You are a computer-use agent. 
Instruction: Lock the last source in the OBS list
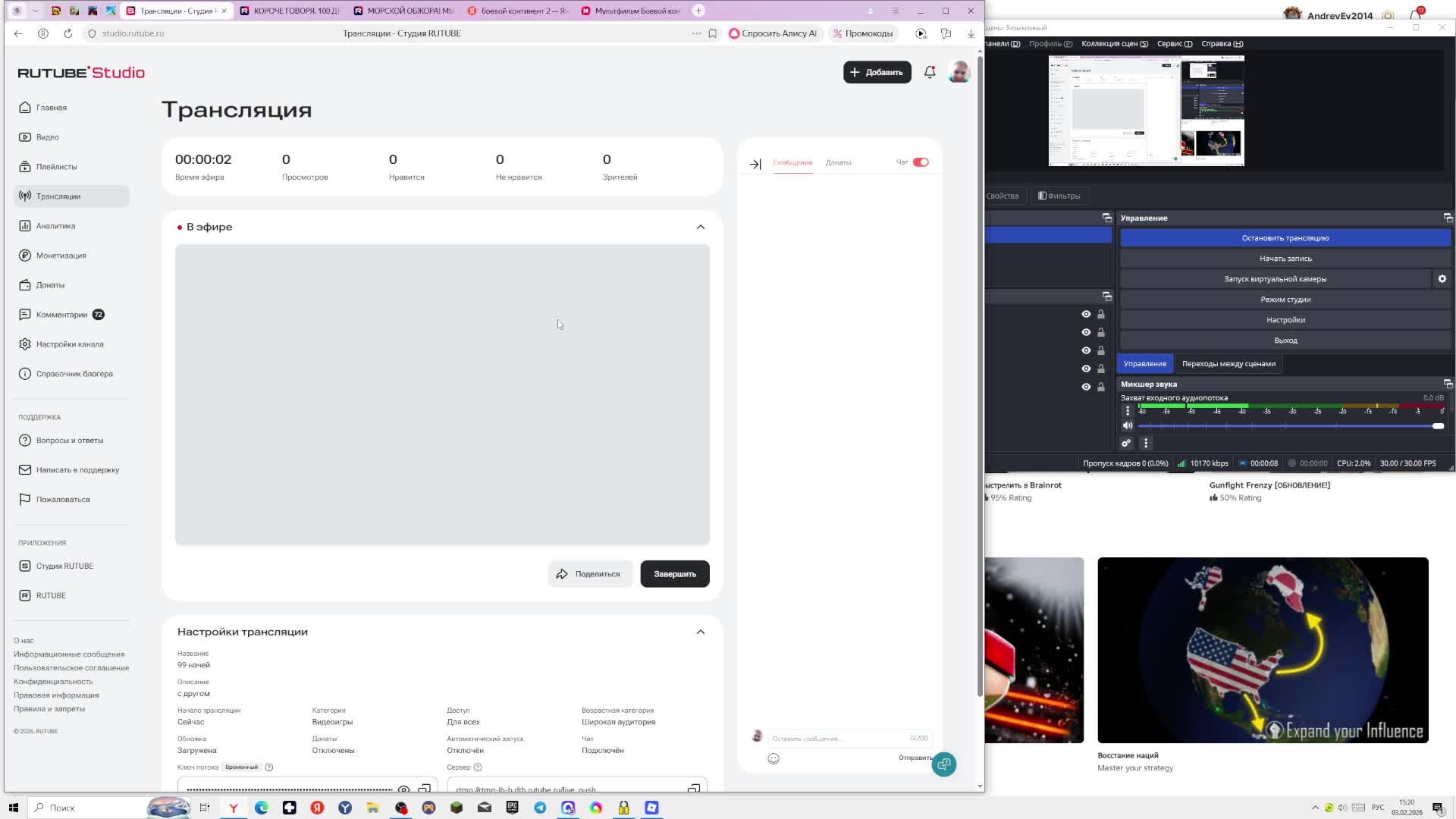tap(1101, 387)
